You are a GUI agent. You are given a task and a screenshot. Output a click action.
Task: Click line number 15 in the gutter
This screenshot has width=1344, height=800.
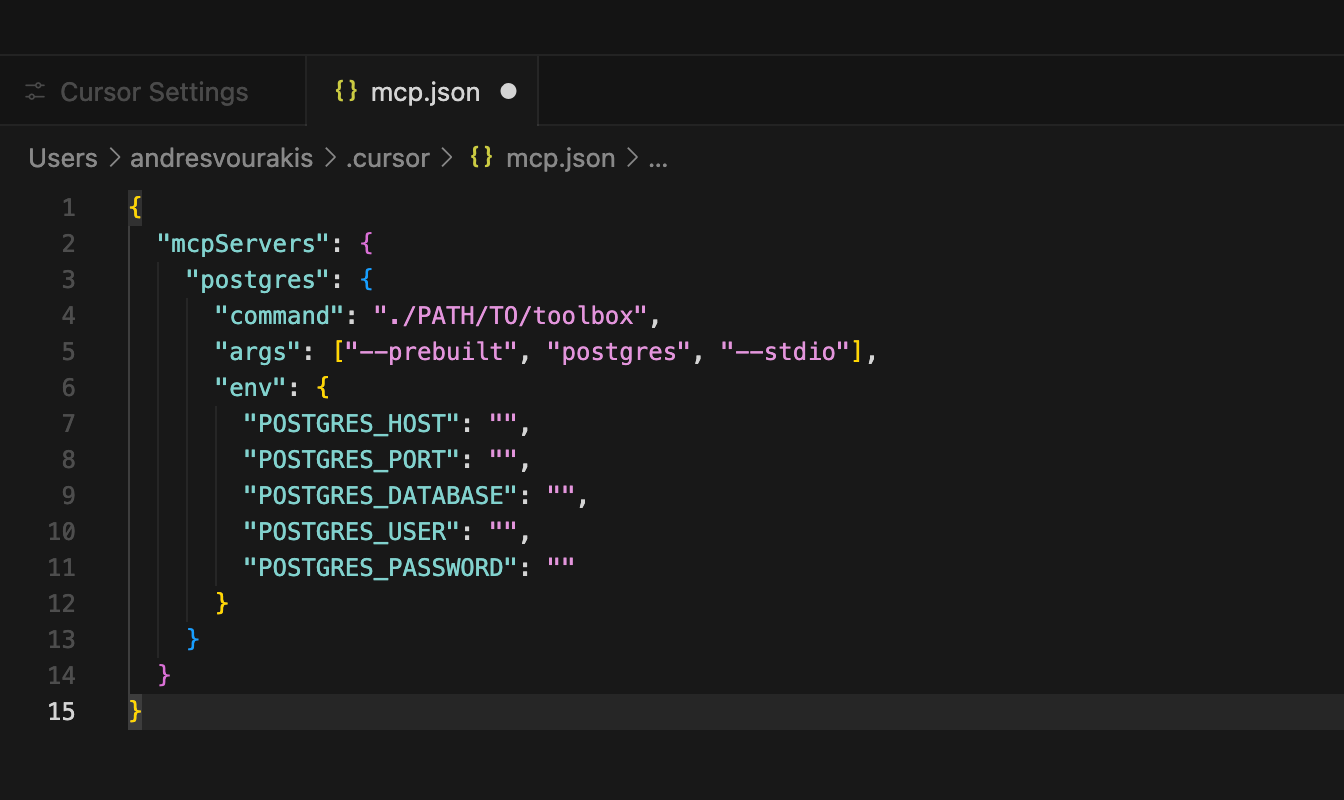60,711
